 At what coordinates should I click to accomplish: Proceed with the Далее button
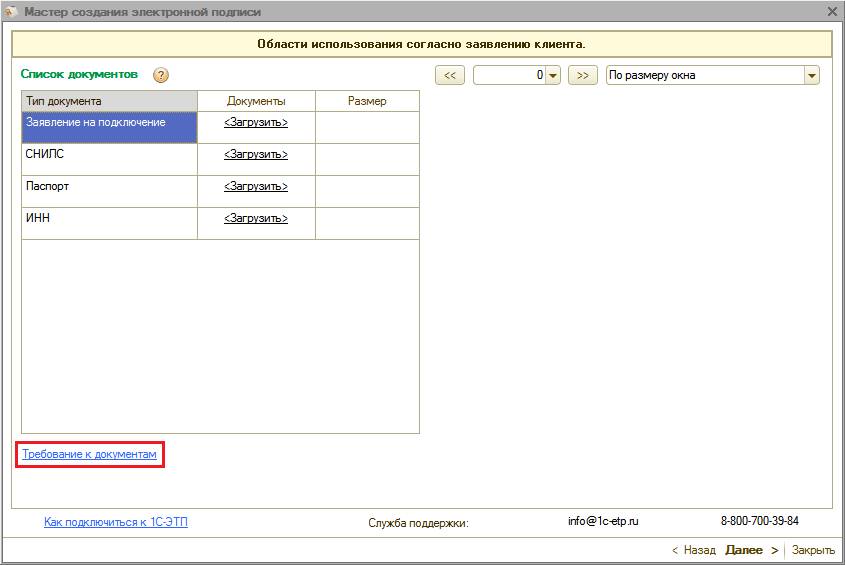pos(752,550)
